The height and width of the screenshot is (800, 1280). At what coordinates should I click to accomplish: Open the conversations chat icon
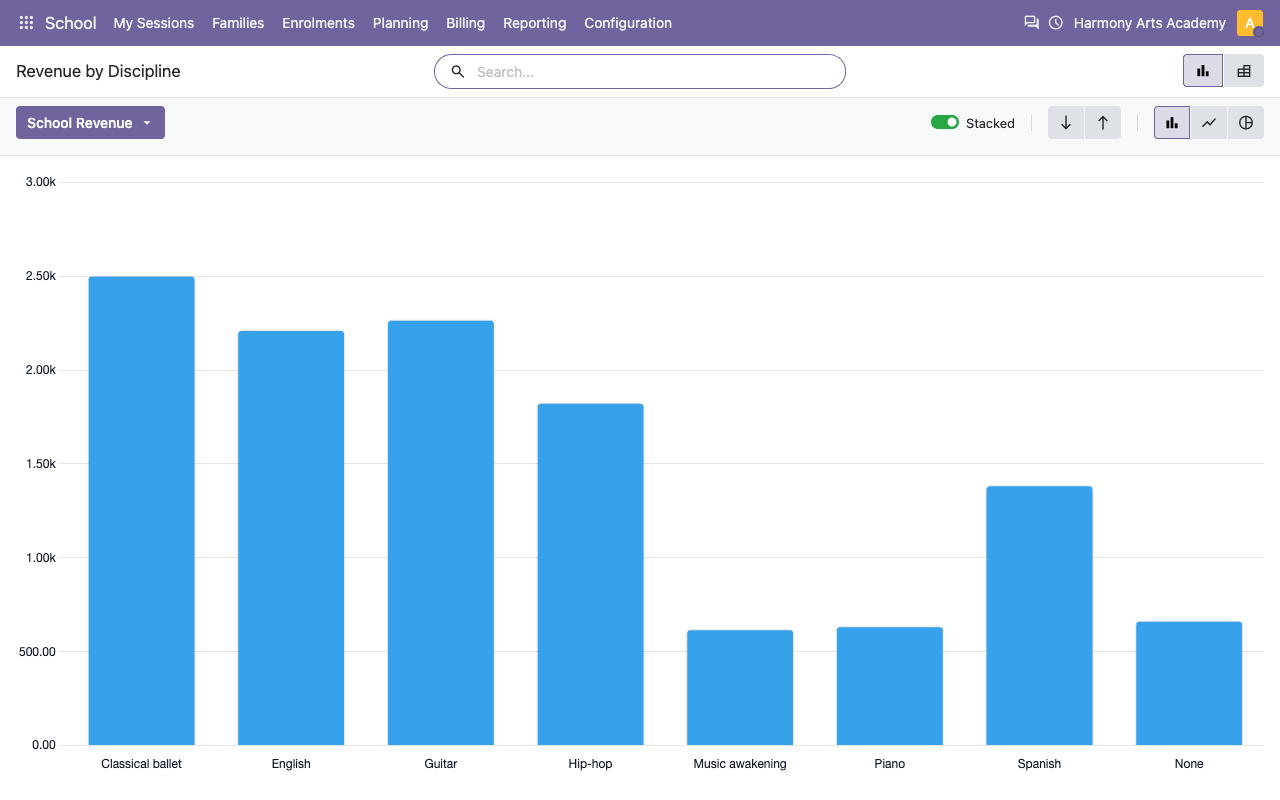coord(1032,23)
